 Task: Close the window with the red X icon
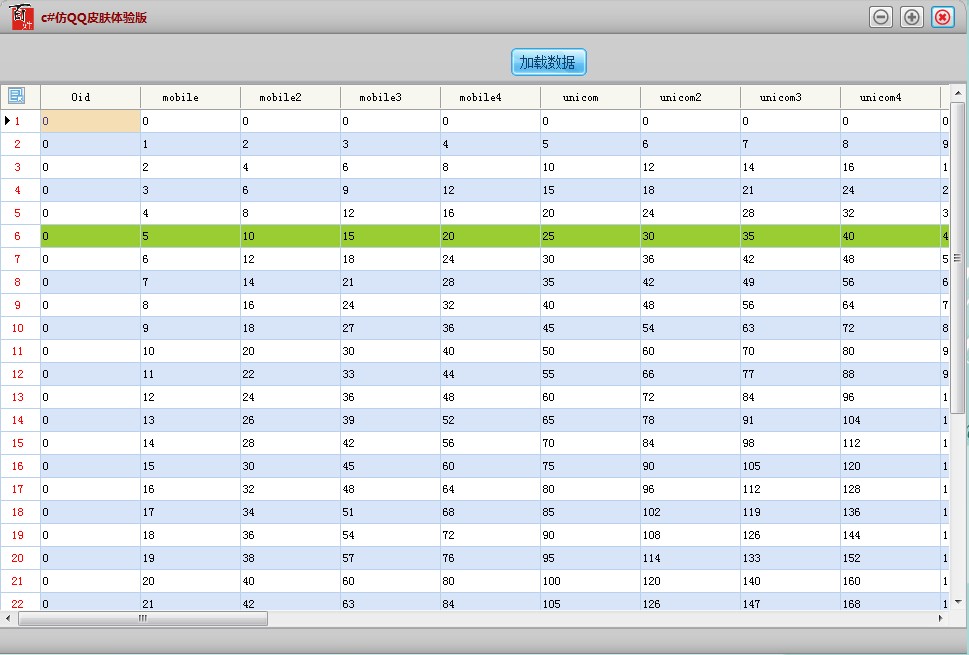click(x=942, y=17)
